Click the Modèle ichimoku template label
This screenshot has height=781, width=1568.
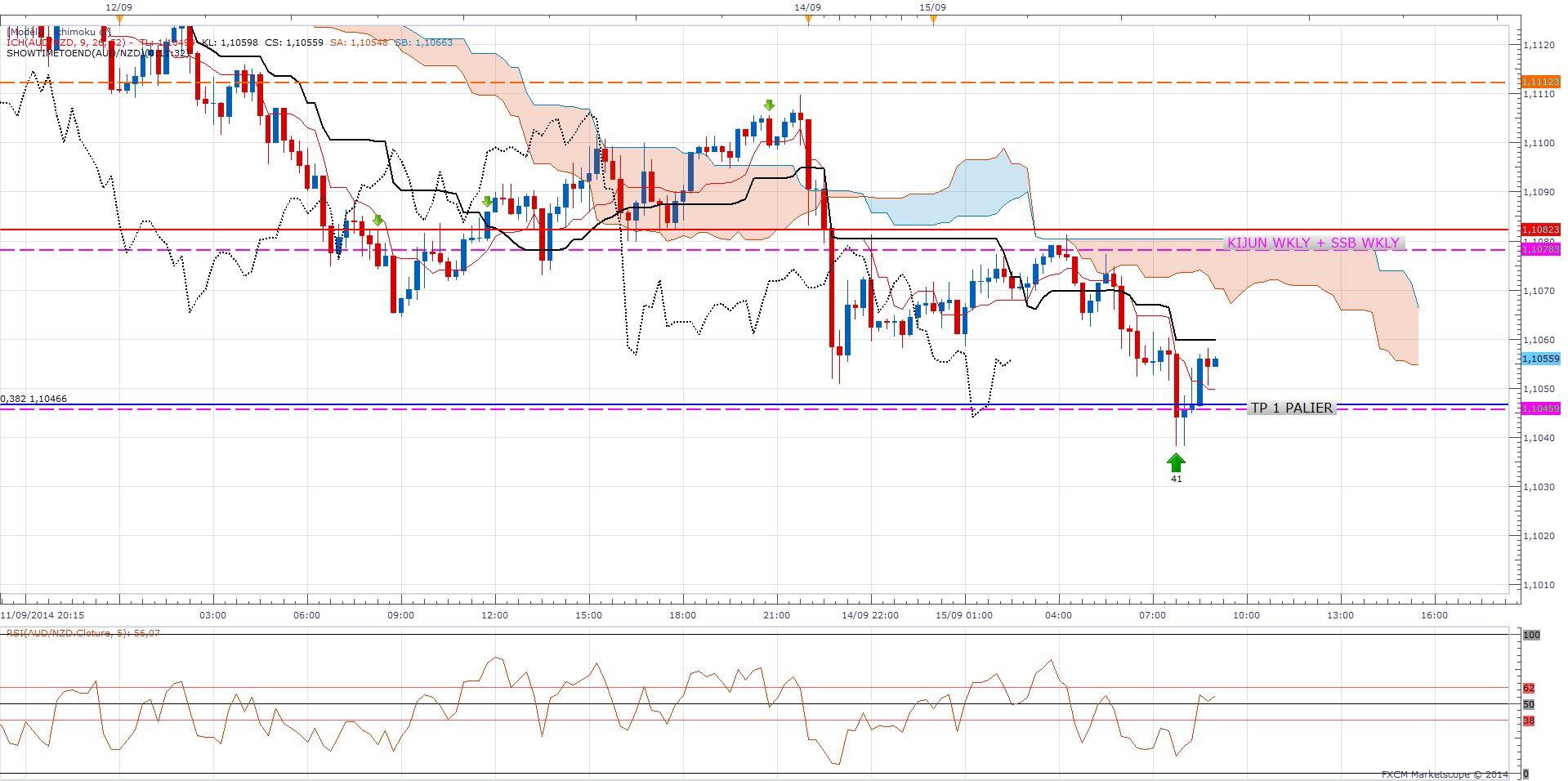coord(57,32)
